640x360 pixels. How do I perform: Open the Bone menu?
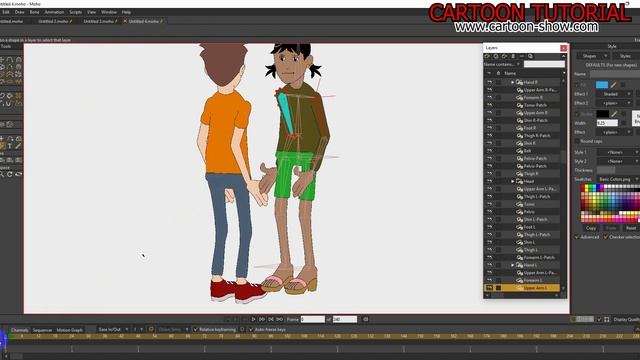[x=35, y=12]
